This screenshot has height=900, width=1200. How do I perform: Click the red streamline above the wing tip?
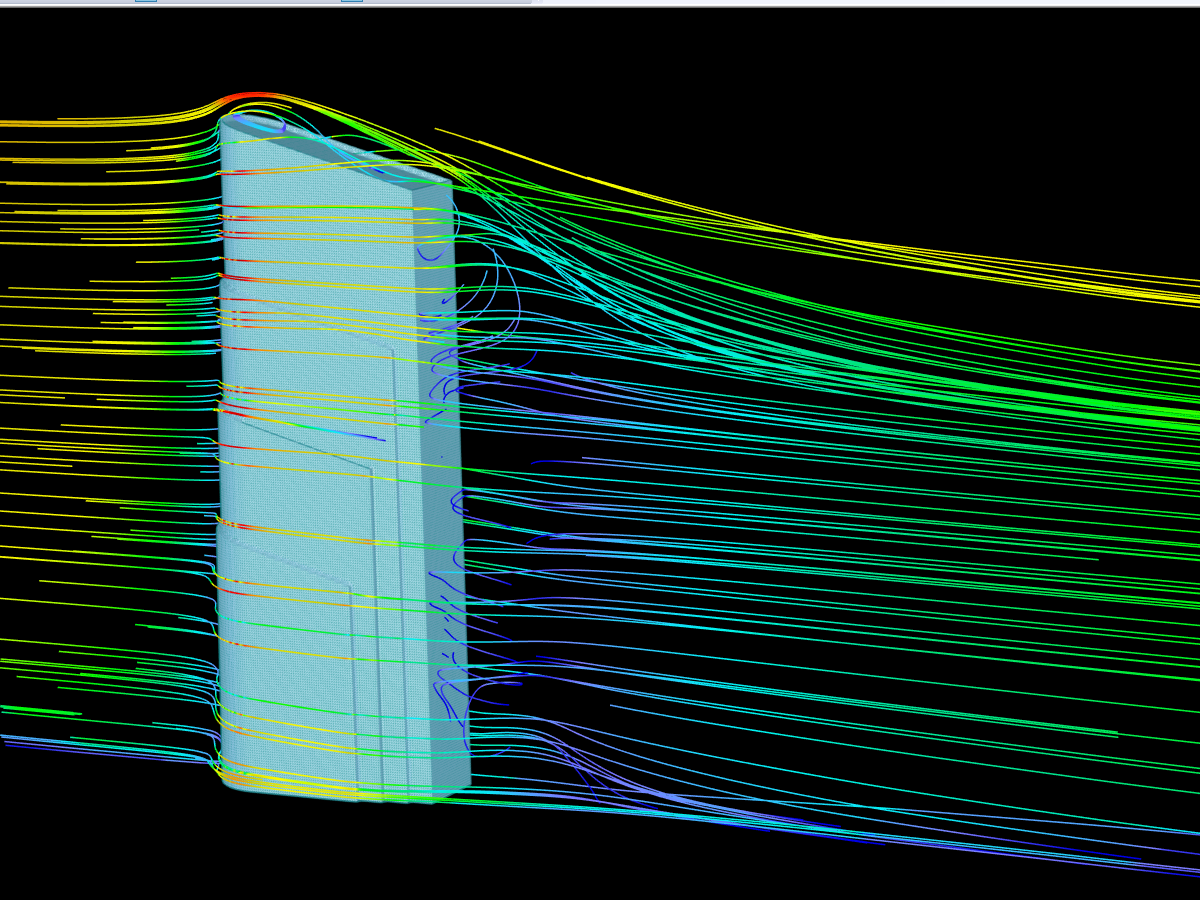[x=245, y=93]
